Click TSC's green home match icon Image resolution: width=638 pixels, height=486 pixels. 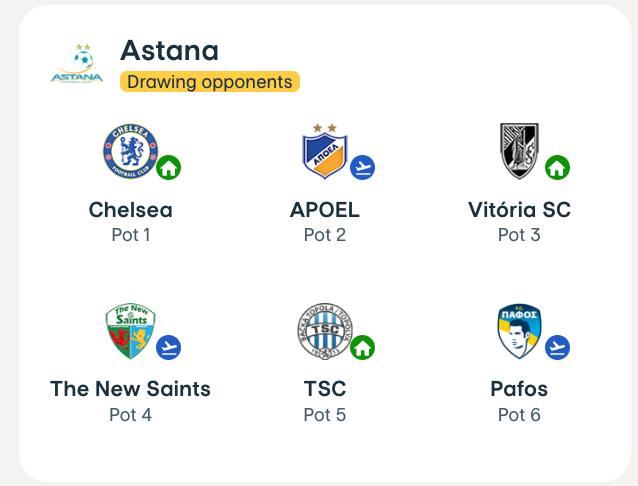362,347
